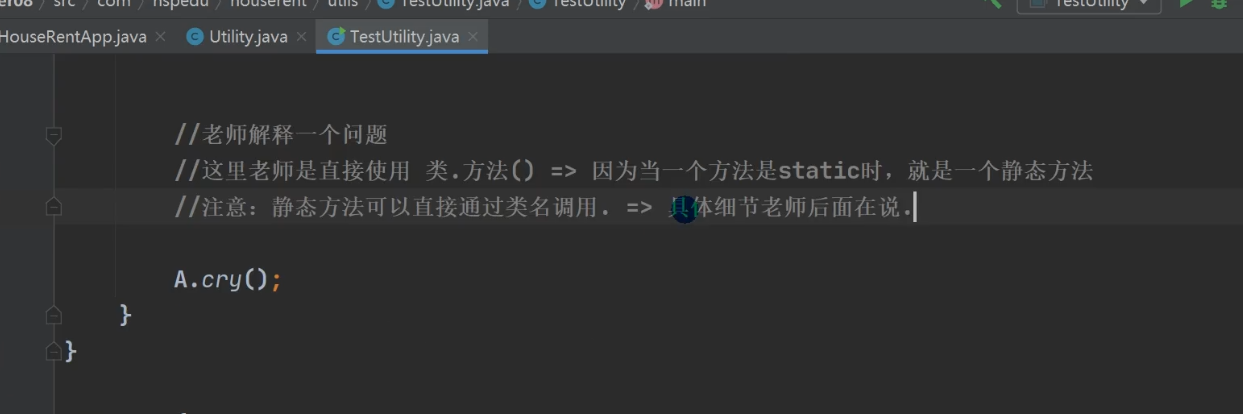Start debugging with the green bug icon
The height and width of the screenshot is (414, 1243).
coord(1219,3)
